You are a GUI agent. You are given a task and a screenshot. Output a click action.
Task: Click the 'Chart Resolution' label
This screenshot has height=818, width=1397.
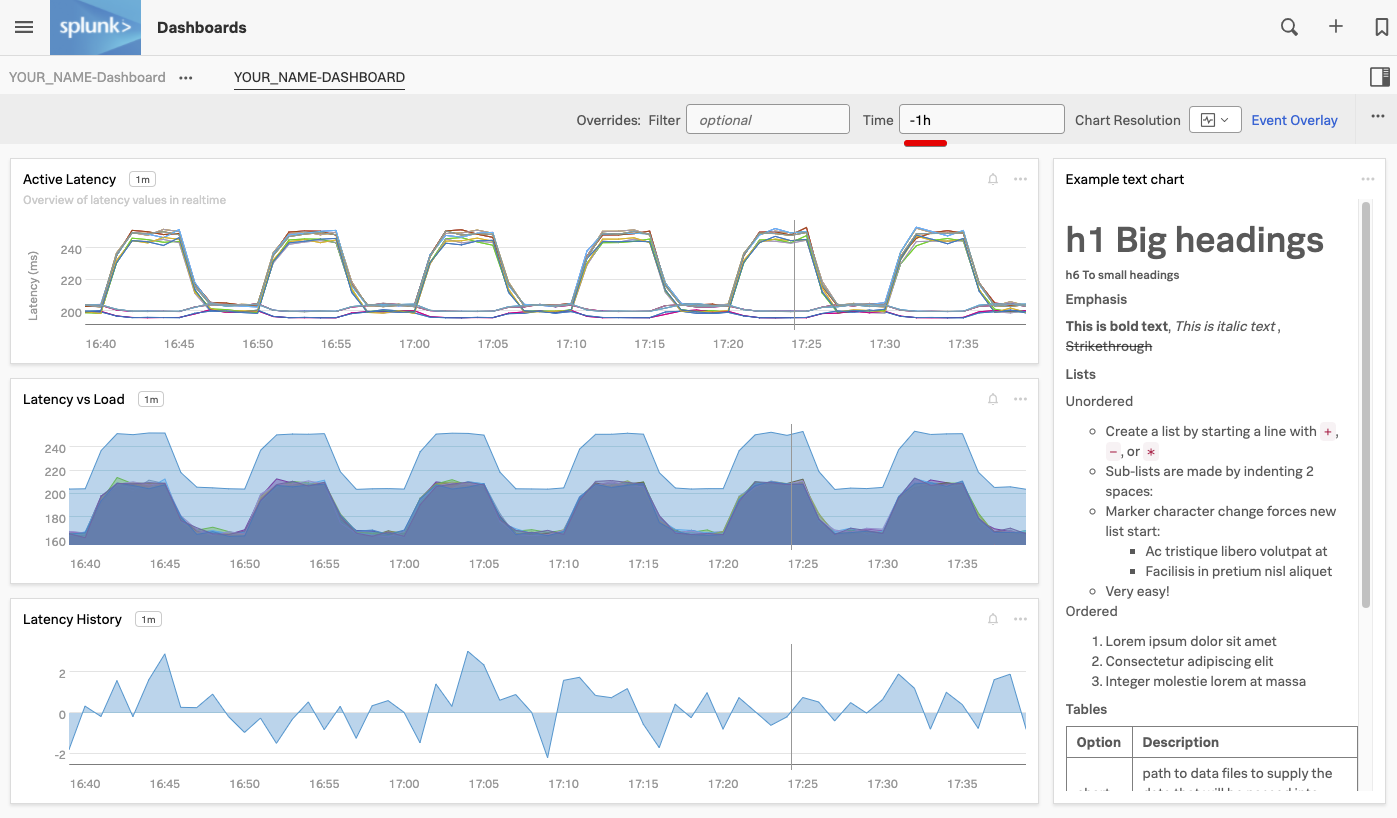1128,120
